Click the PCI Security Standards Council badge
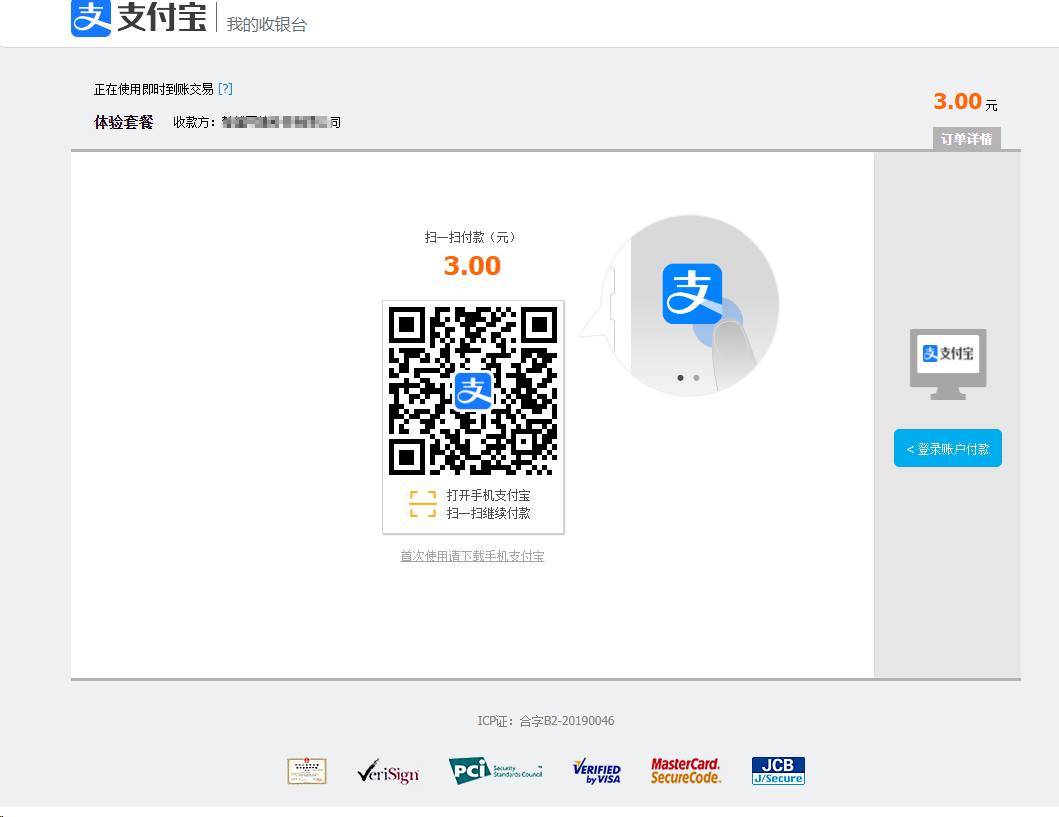 point(496,770)
